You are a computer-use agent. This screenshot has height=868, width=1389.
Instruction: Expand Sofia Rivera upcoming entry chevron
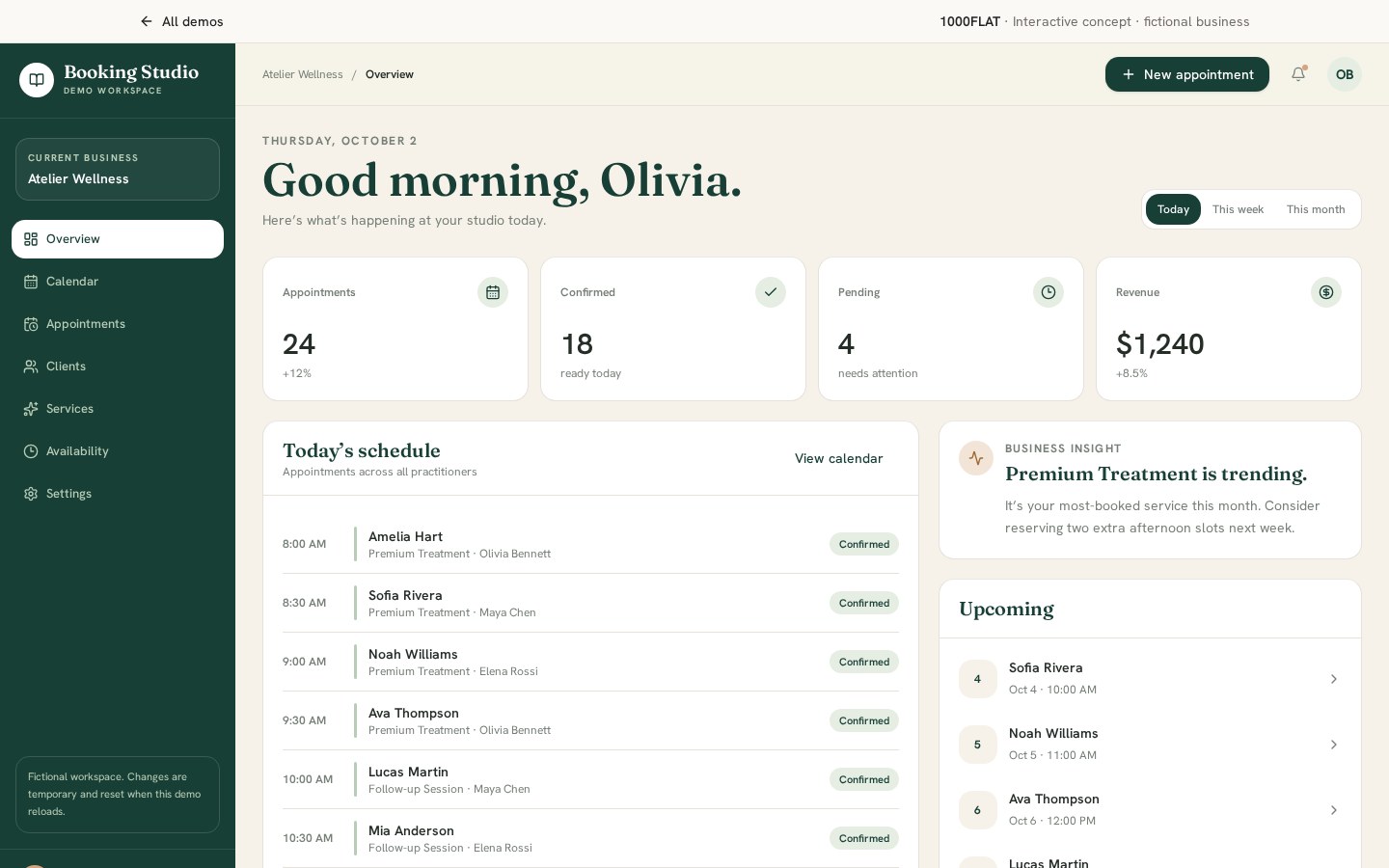click(1334, 679)
